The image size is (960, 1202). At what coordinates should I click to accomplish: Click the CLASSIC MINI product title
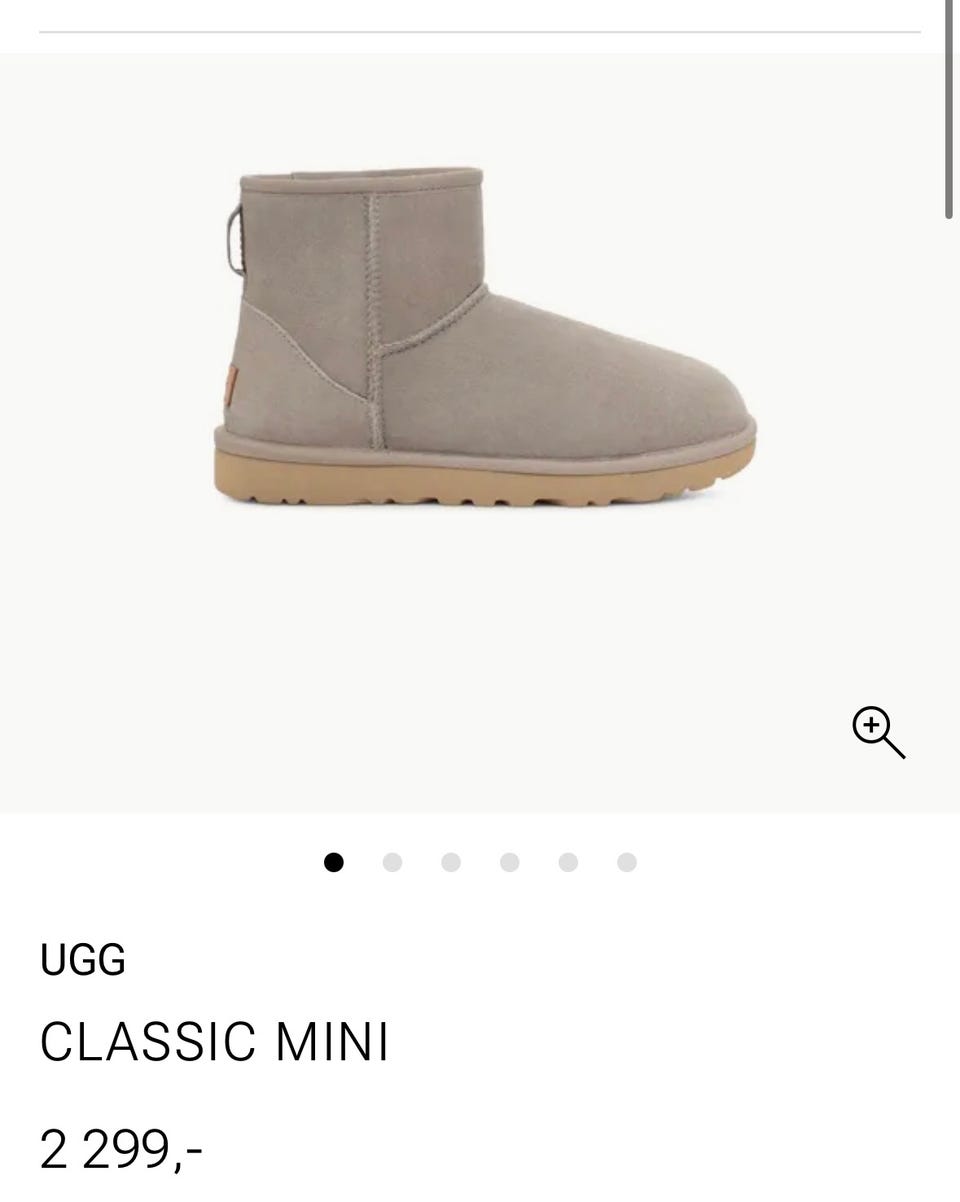click(x=214, y=1042)
